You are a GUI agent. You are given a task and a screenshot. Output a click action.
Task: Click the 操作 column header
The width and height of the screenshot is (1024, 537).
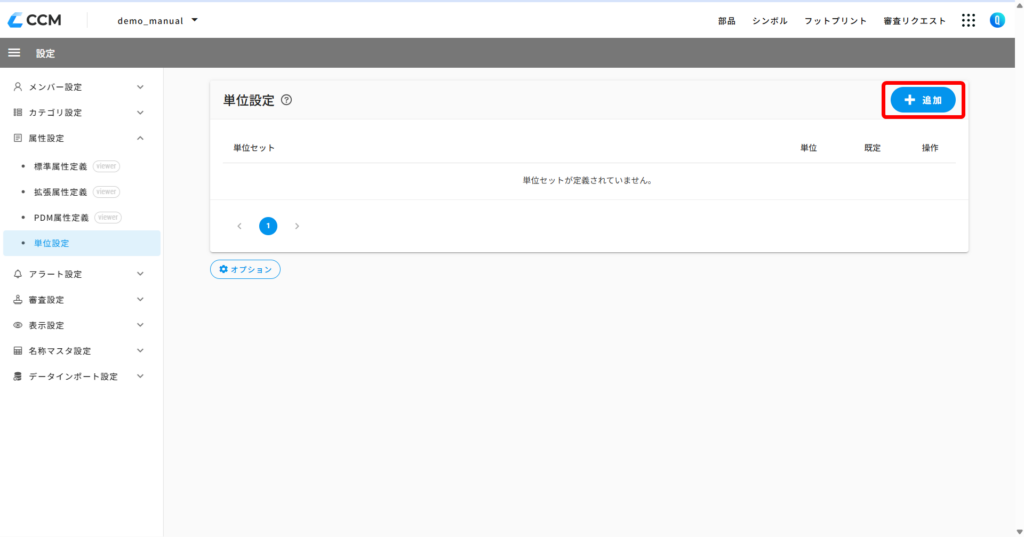tap(930, 148)
